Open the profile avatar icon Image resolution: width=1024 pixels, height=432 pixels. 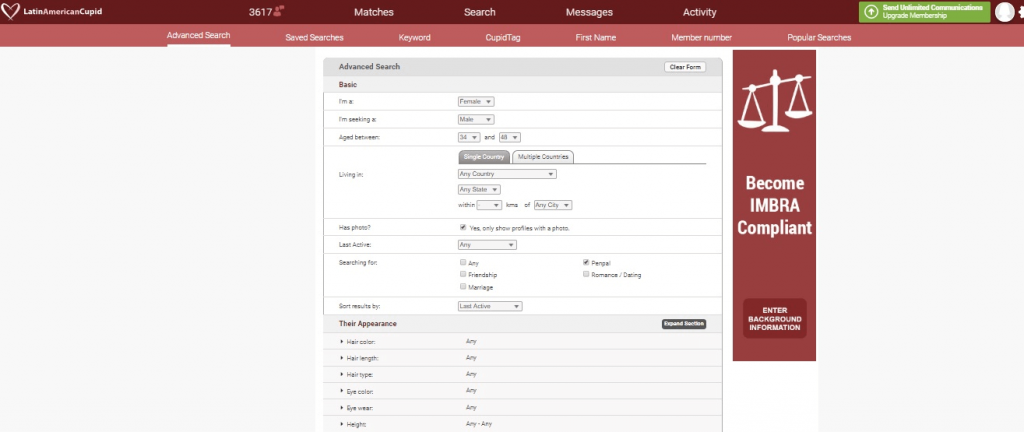click(x=1004, y=12)
